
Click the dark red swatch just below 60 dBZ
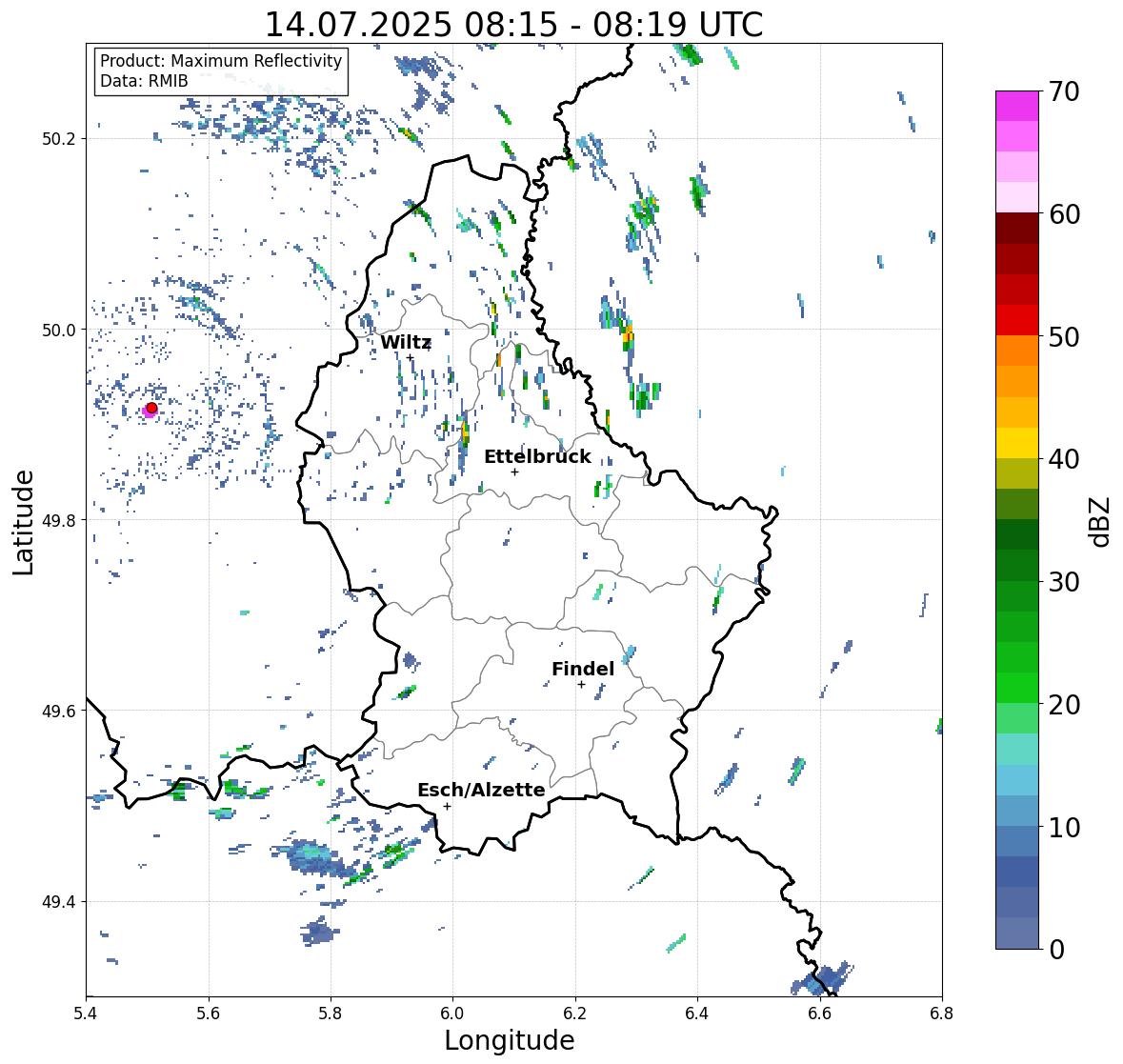coord(1016,229)
